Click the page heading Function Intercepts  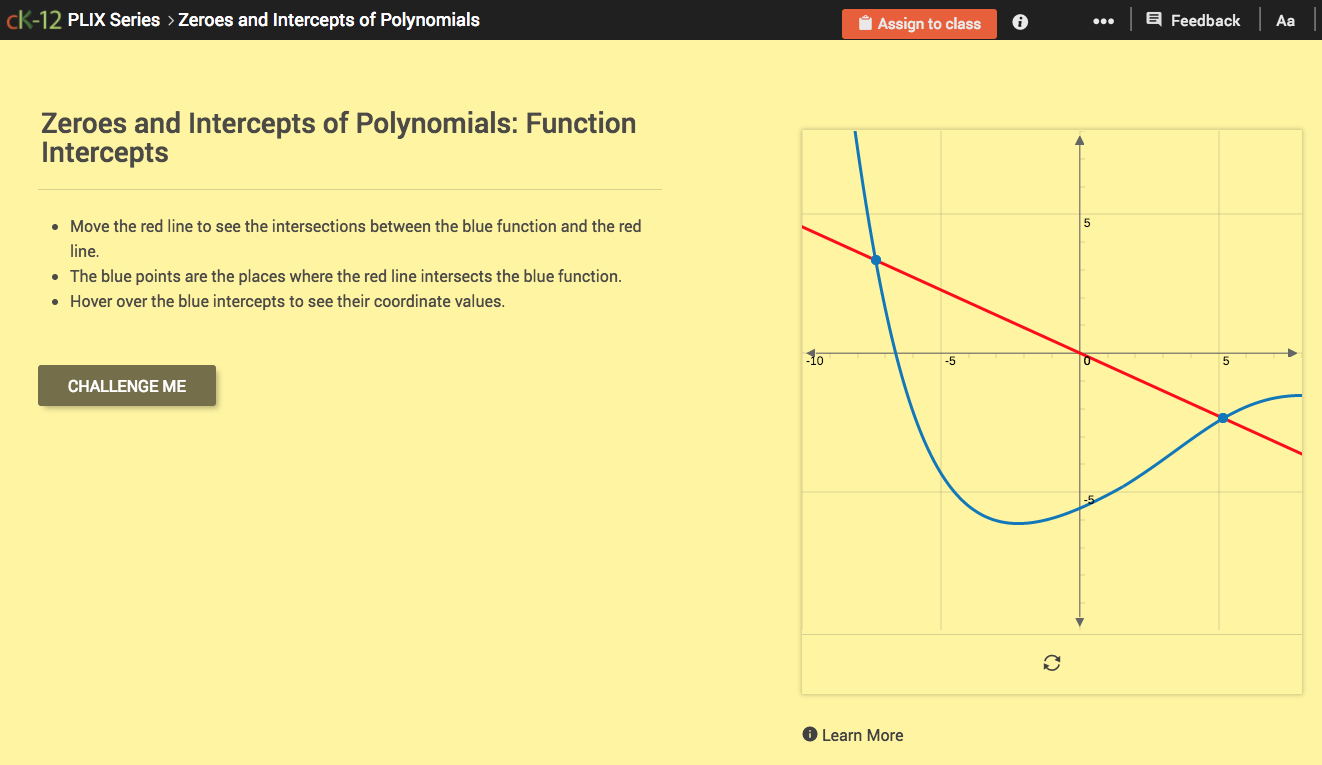point(338,137)
